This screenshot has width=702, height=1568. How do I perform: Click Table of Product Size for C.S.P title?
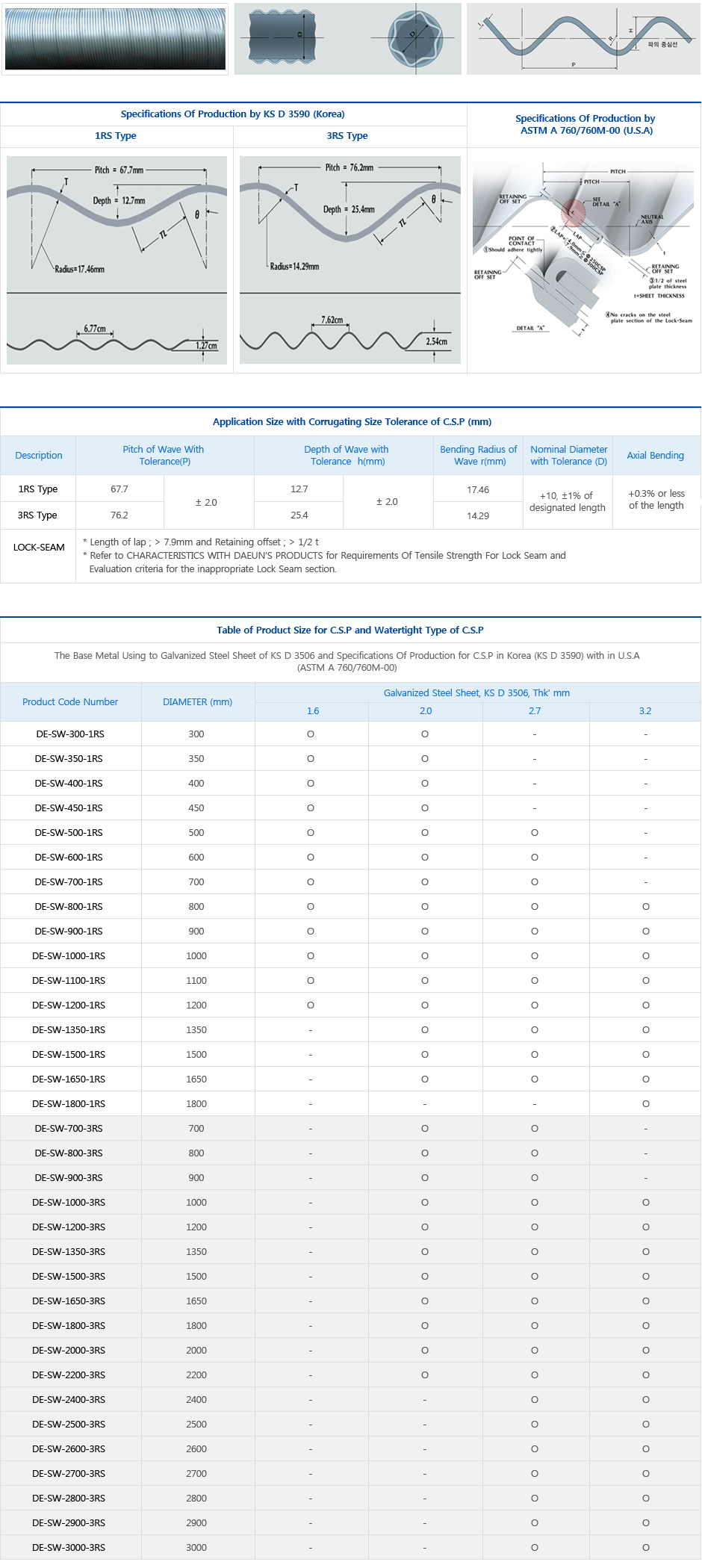coord(350,630)
